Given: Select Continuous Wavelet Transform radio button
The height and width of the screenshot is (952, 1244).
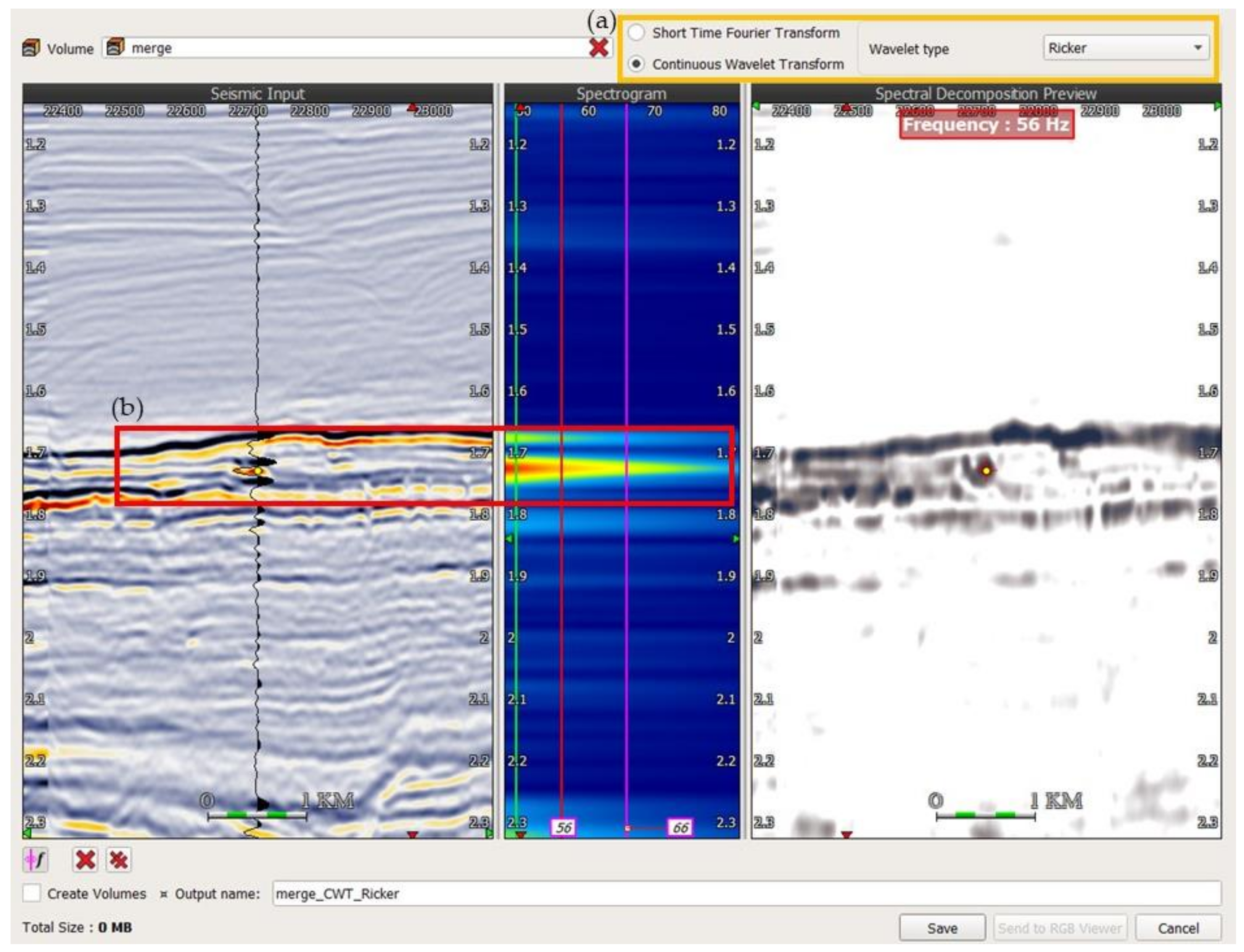Looking at the screenshot, I should (636, 64).
